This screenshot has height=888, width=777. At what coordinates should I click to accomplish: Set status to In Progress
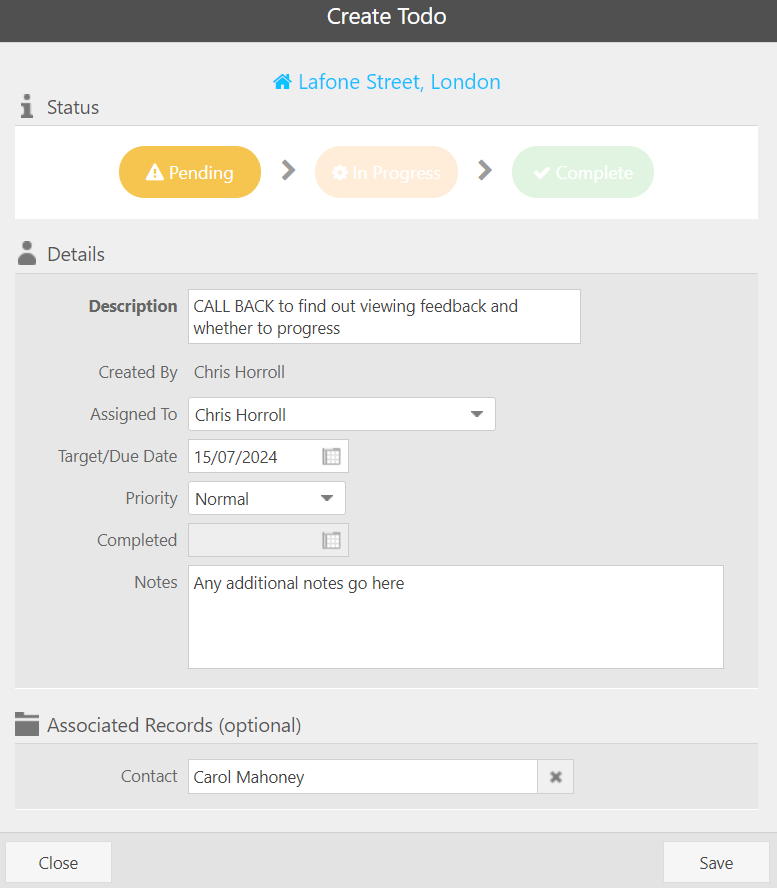(x=386, y=172)
